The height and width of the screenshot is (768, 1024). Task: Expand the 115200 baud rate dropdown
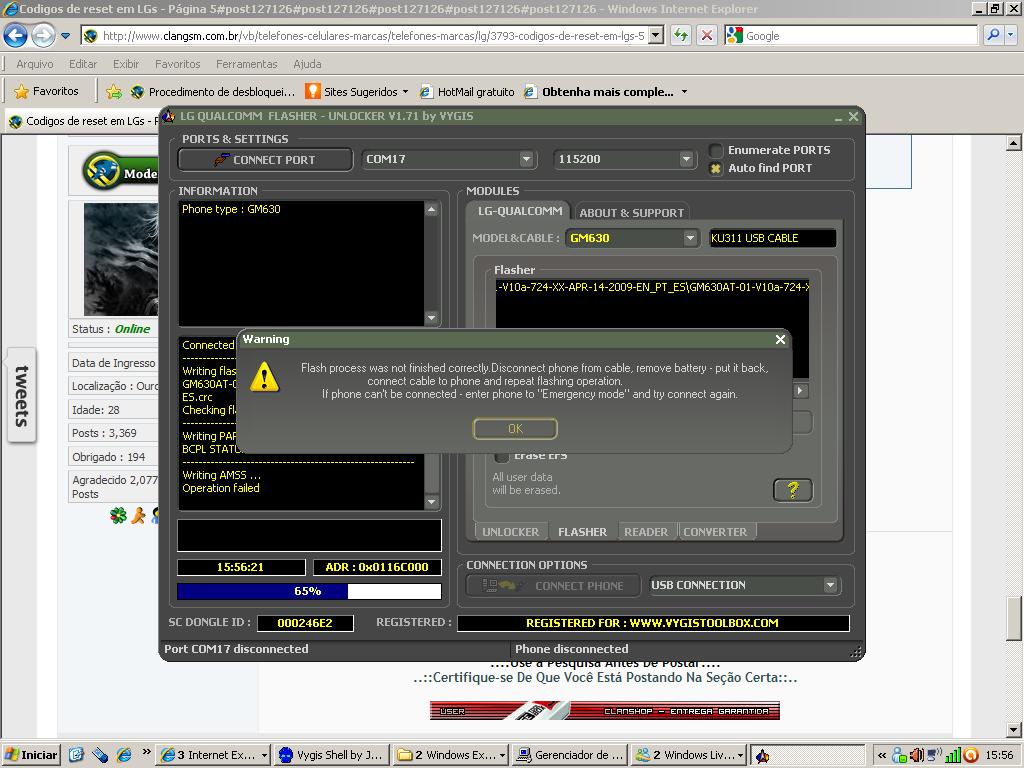tap(686, 159)
